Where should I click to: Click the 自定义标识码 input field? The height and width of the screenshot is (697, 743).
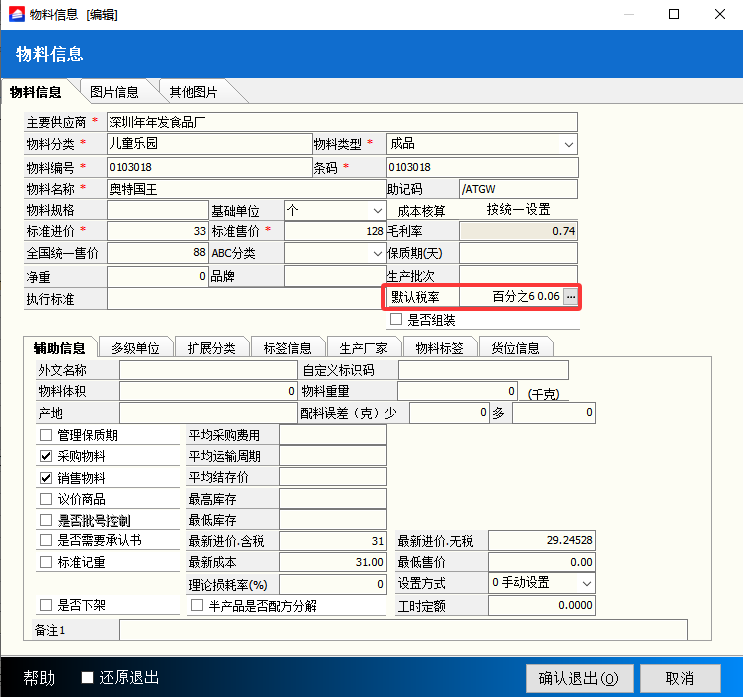(483, 370)
